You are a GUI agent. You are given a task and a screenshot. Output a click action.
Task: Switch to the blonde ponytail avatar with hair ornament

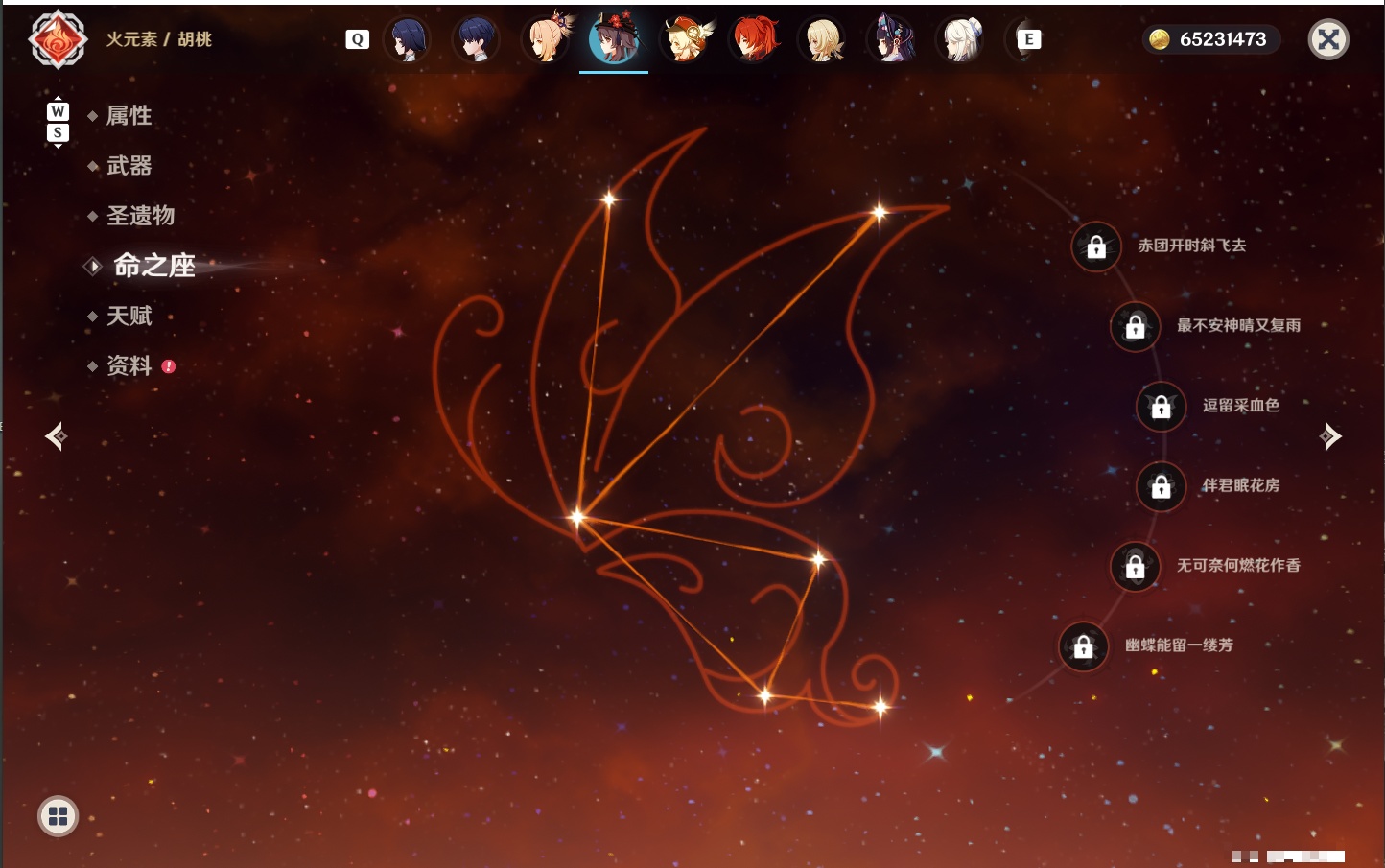547,39
